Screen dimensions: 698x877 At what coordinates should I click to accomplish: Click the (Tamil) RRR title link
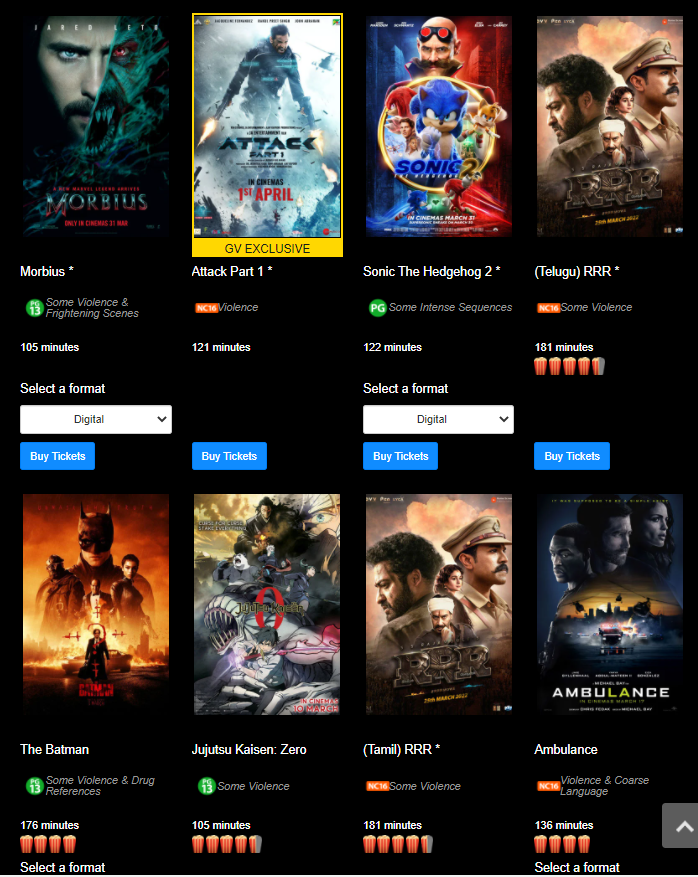click(x=401, y=749)
